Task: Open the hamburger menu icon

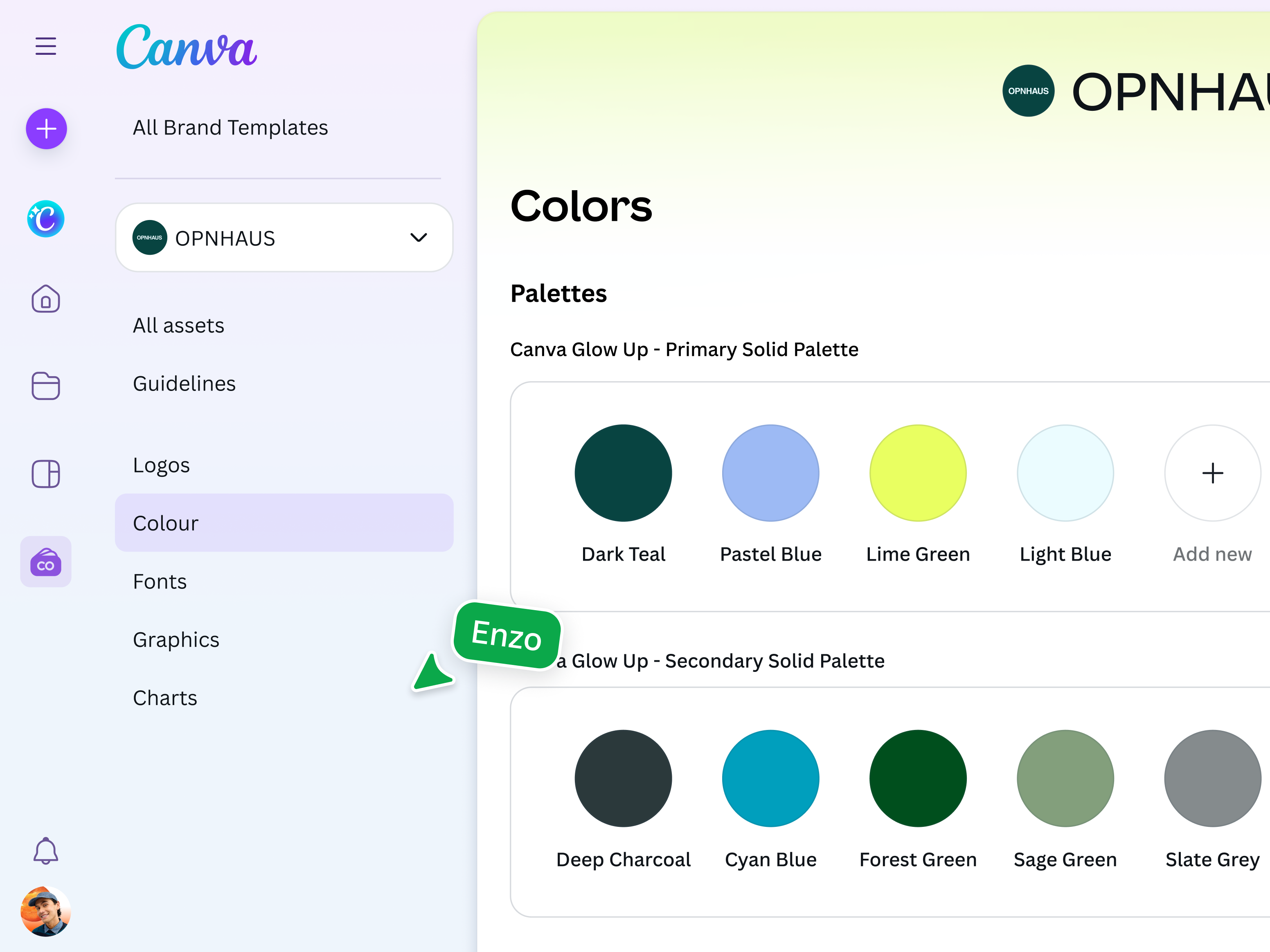Action: click(x=46, y=46)
